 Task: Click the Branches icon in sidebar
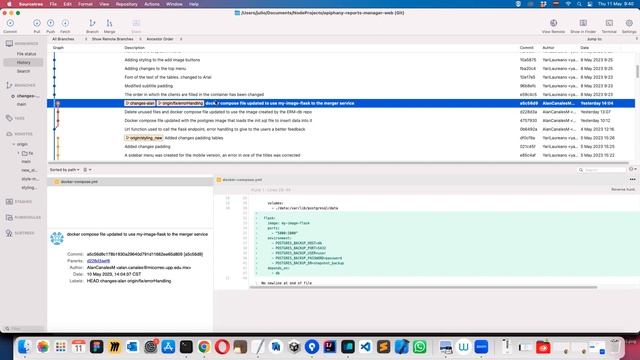(9, 85)
